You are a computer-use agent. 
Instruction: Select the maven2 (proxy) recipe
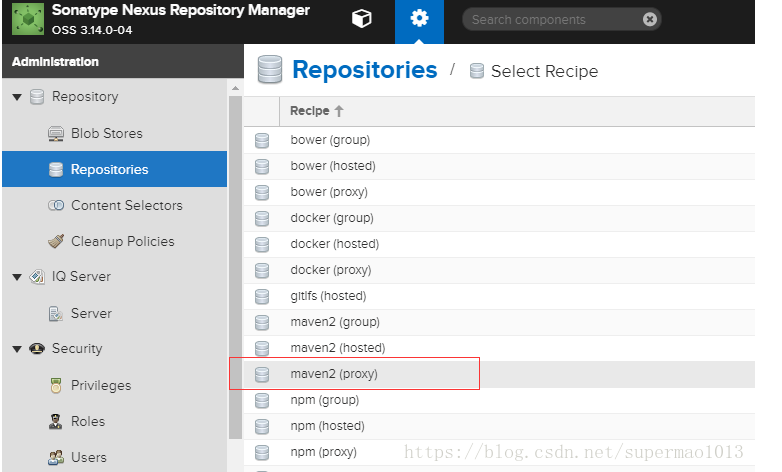[x=499, y=374]
